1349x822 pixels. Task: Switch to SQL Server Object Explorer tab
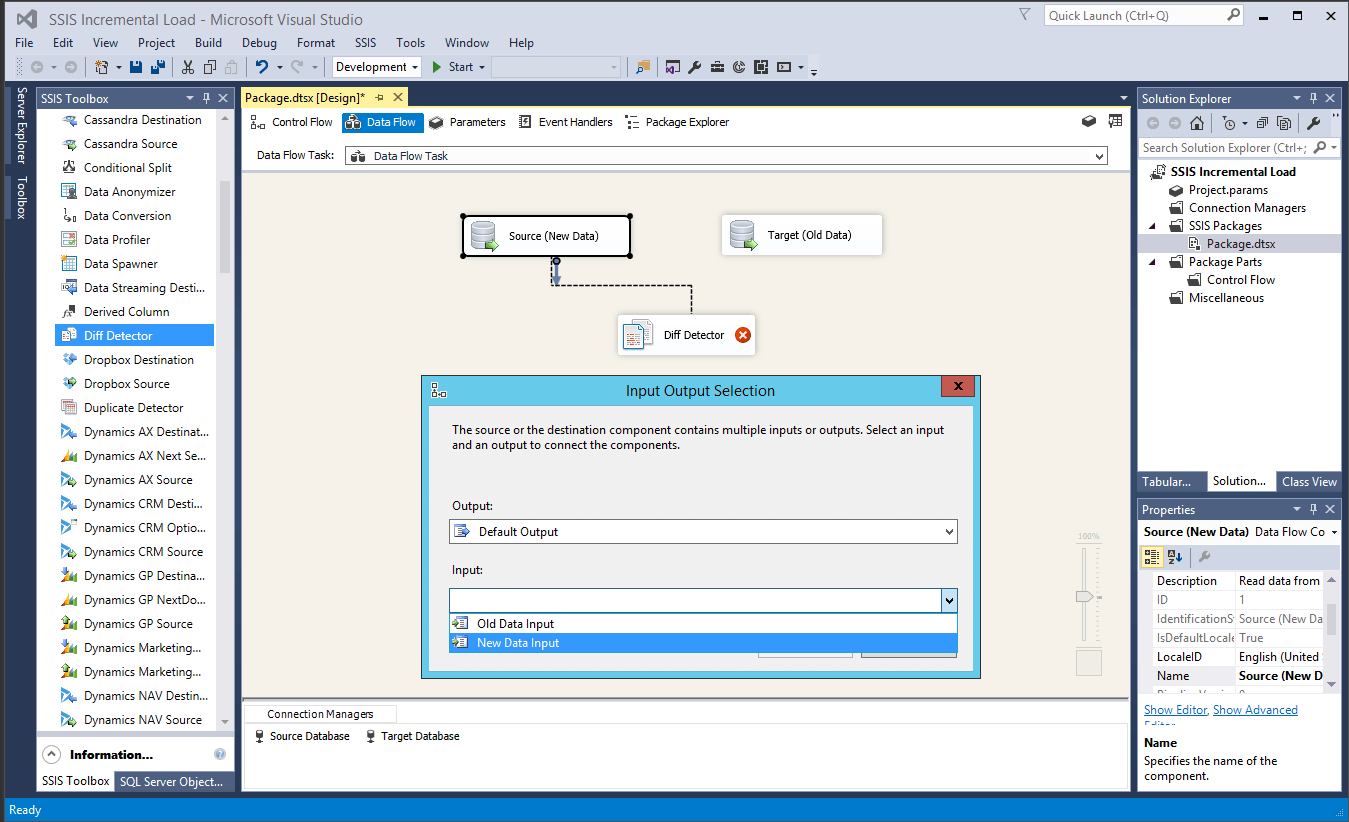pyautogui.click(x=171, y=782)
